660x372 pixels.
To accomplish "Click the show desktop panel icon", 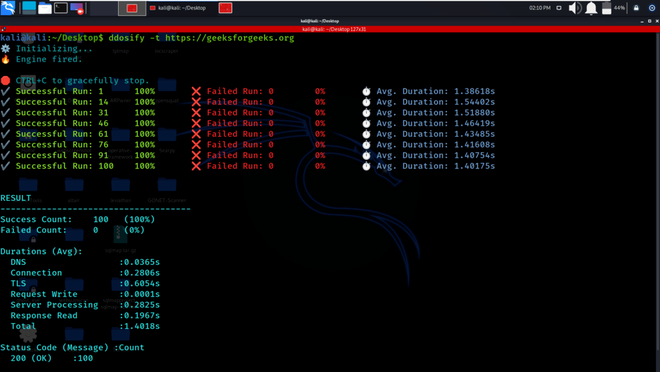I will point(29,8).
